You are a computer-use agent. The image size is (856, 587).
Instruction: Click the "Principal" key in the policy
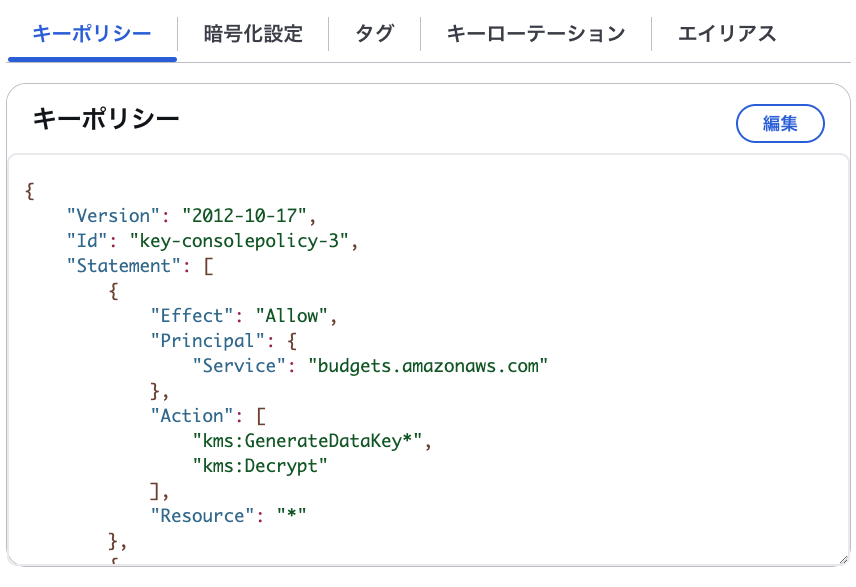(207, 340)
